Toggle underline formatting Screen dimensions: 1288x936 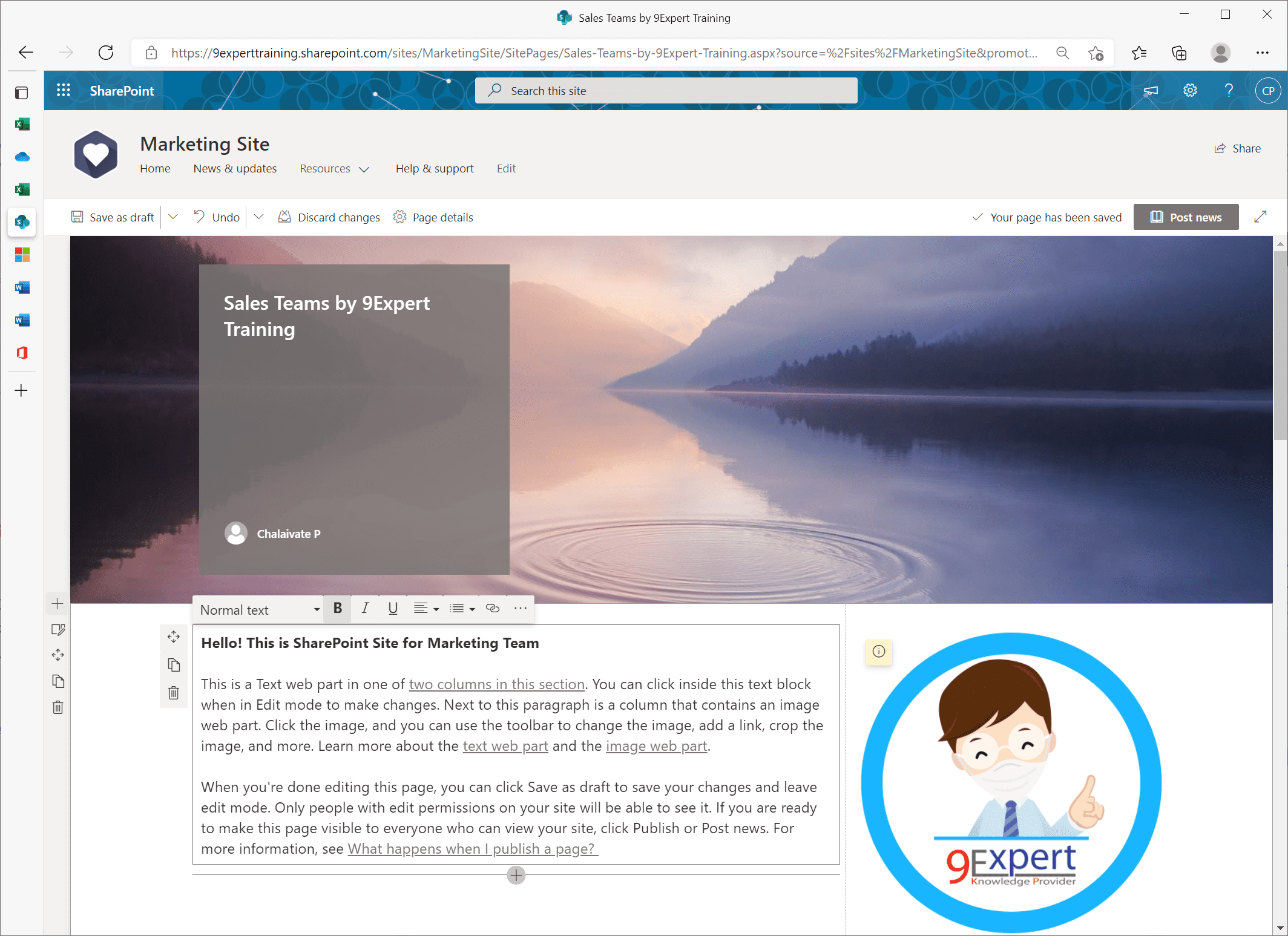[393, 609]
